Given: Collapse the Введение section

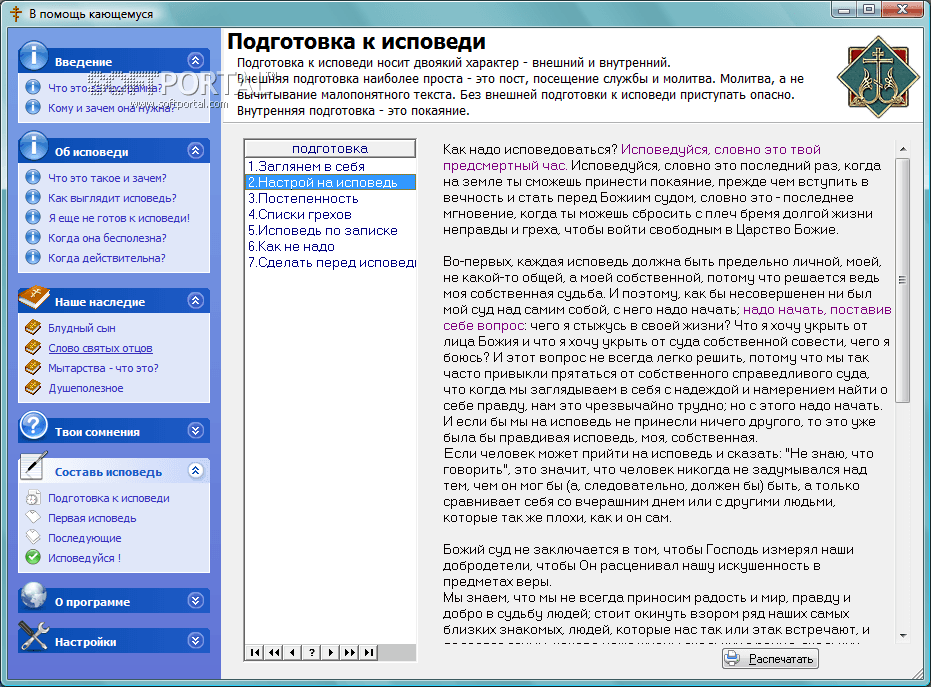Looking at the screenshot, I should click(x=195, y=62).
